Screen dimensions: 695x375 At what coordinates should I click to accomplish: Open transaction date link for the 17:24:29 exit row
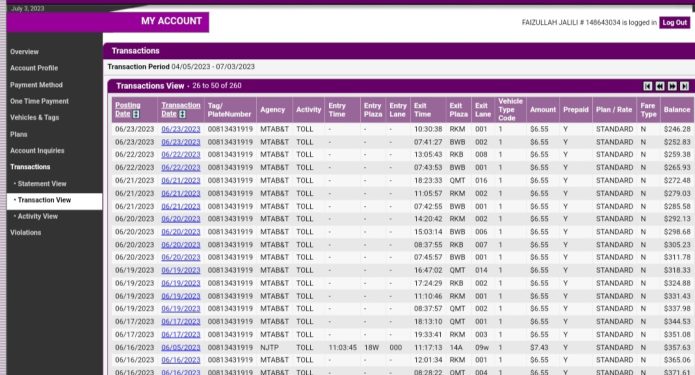coord(181,283)
